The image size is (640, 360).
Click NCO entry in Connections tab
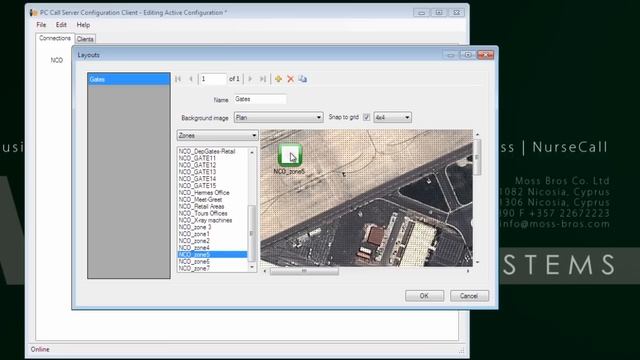tap(57, 60)
